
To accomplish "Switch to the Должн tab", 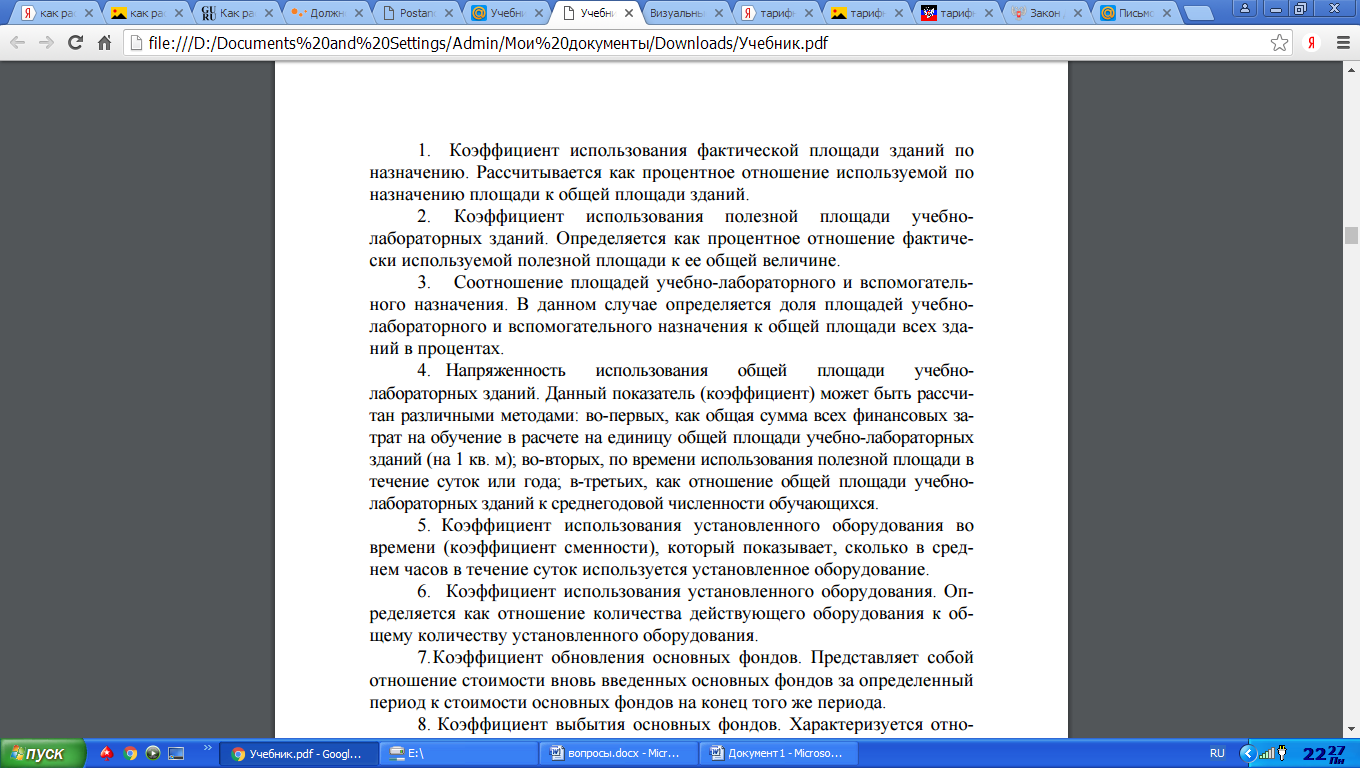I will point(327,14).
